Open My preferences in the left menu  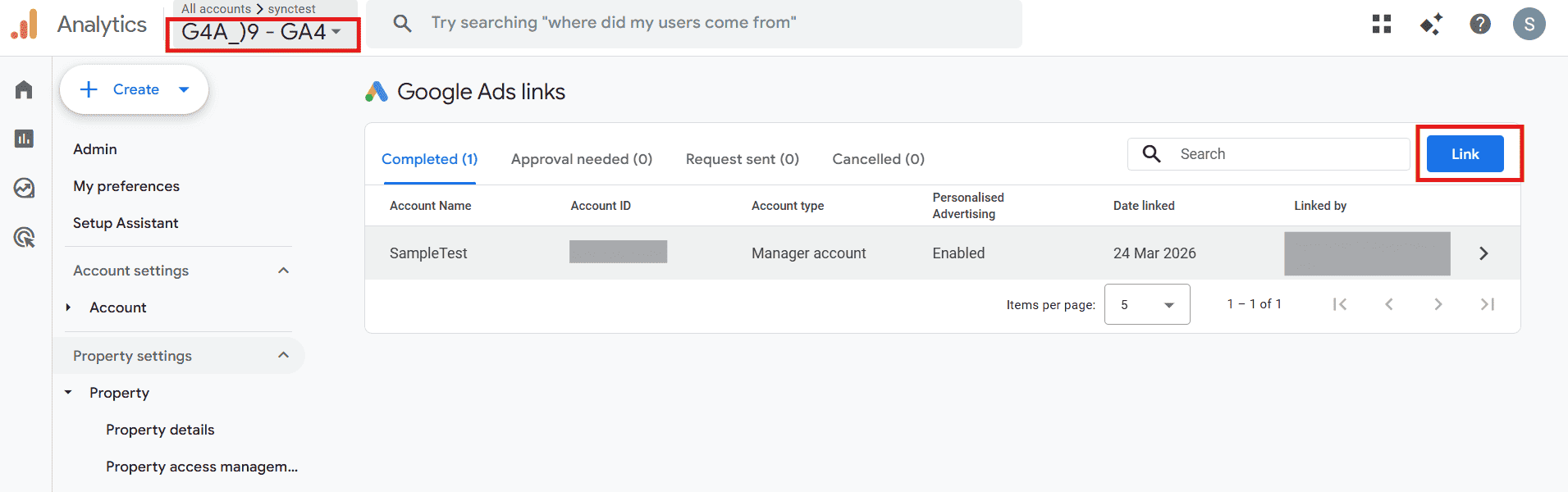point(126,186)
